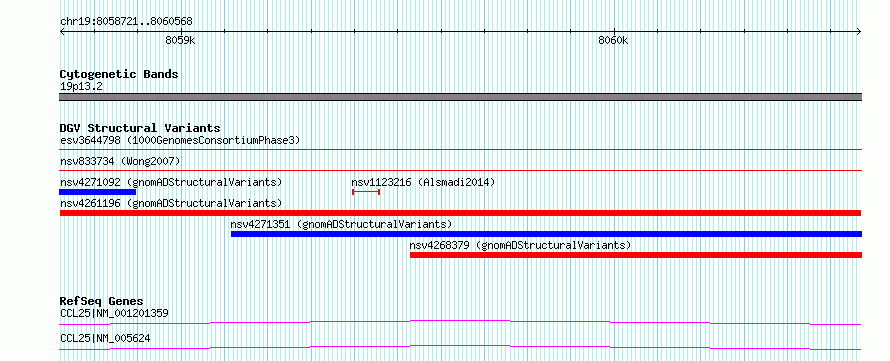Click the magenta CCL25 NM_001201359 gene line
Screen dimensions: 890x361
tap(460, 322)
